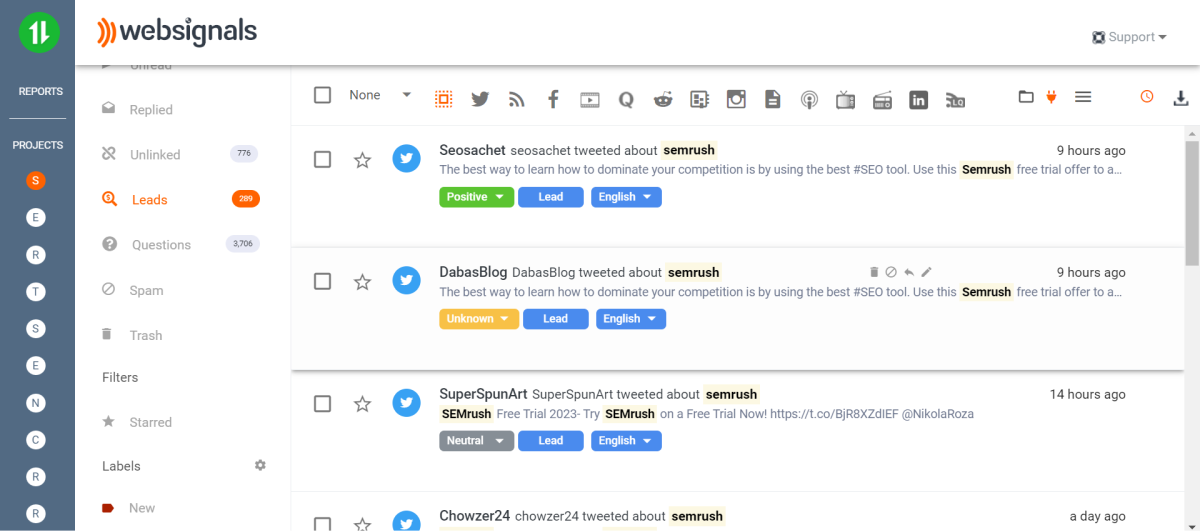Select all sources filter icon
This screenshot has height=531, width=1200.
444,99
